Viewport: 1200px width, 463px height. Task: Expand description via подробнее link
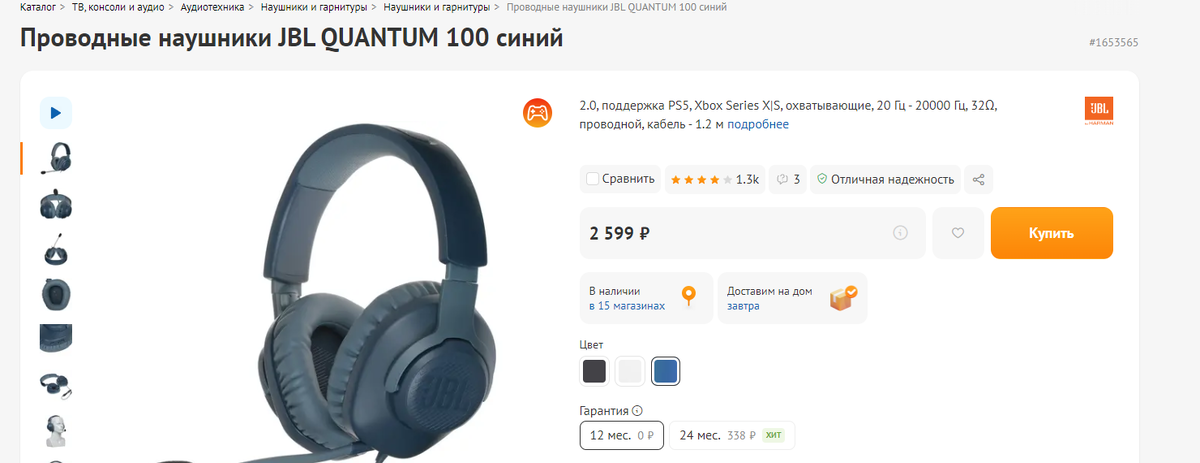pos(758,124)
